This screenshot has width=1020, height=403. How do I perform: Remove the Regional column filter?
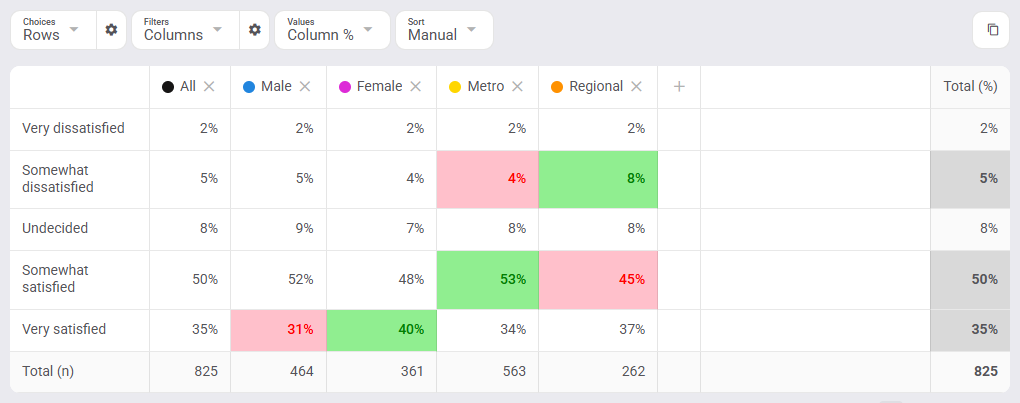point(636,86)
